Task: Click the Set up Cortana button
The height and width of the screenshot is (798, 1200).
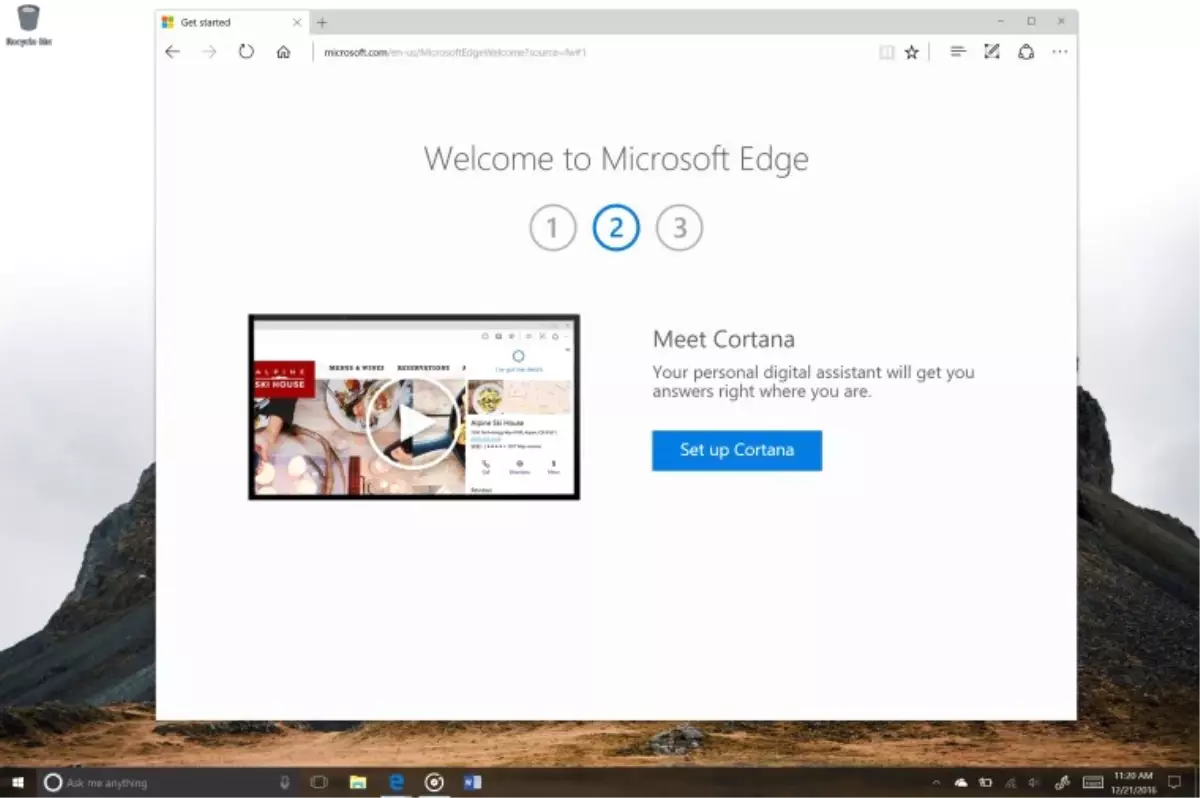Action: 737,450
